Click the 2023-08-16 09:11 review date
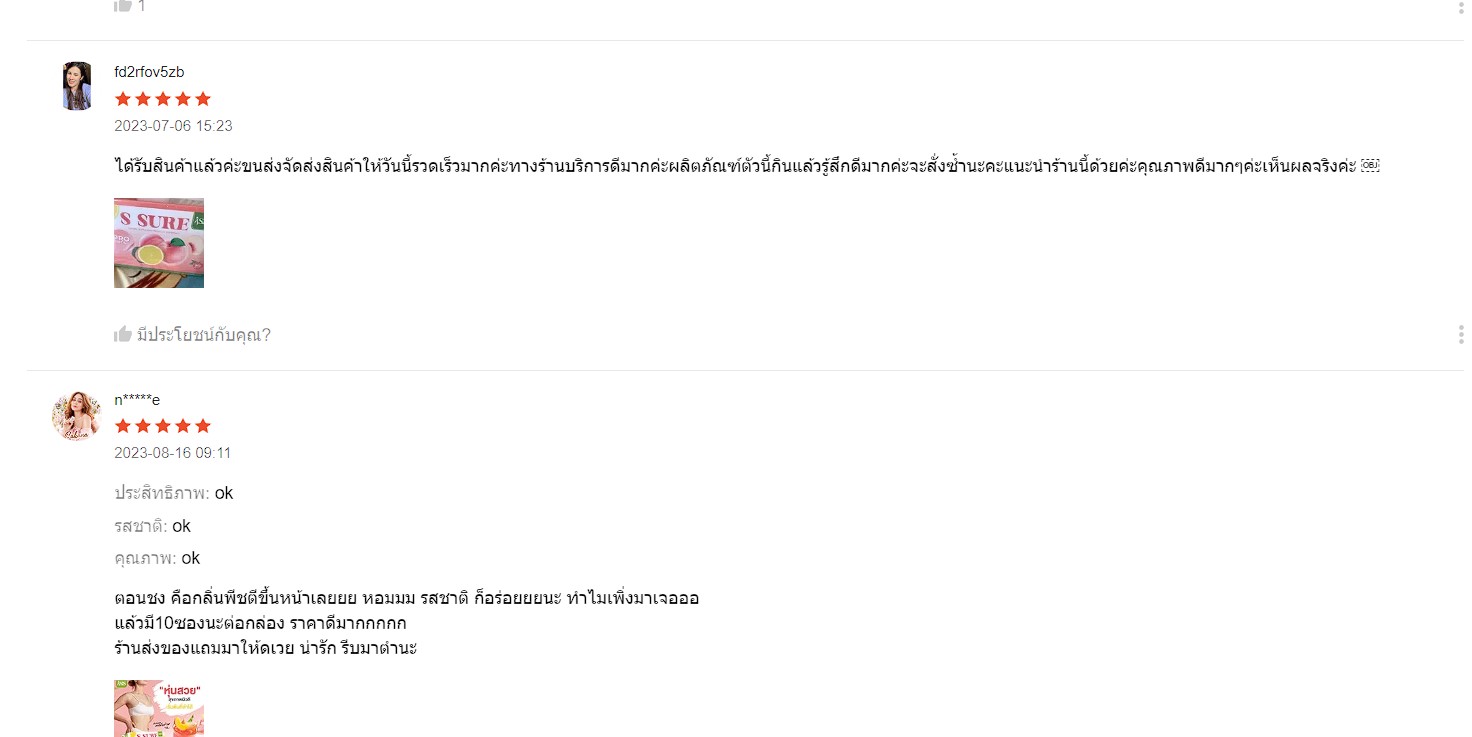1472x737 pixels. (172, 453)
